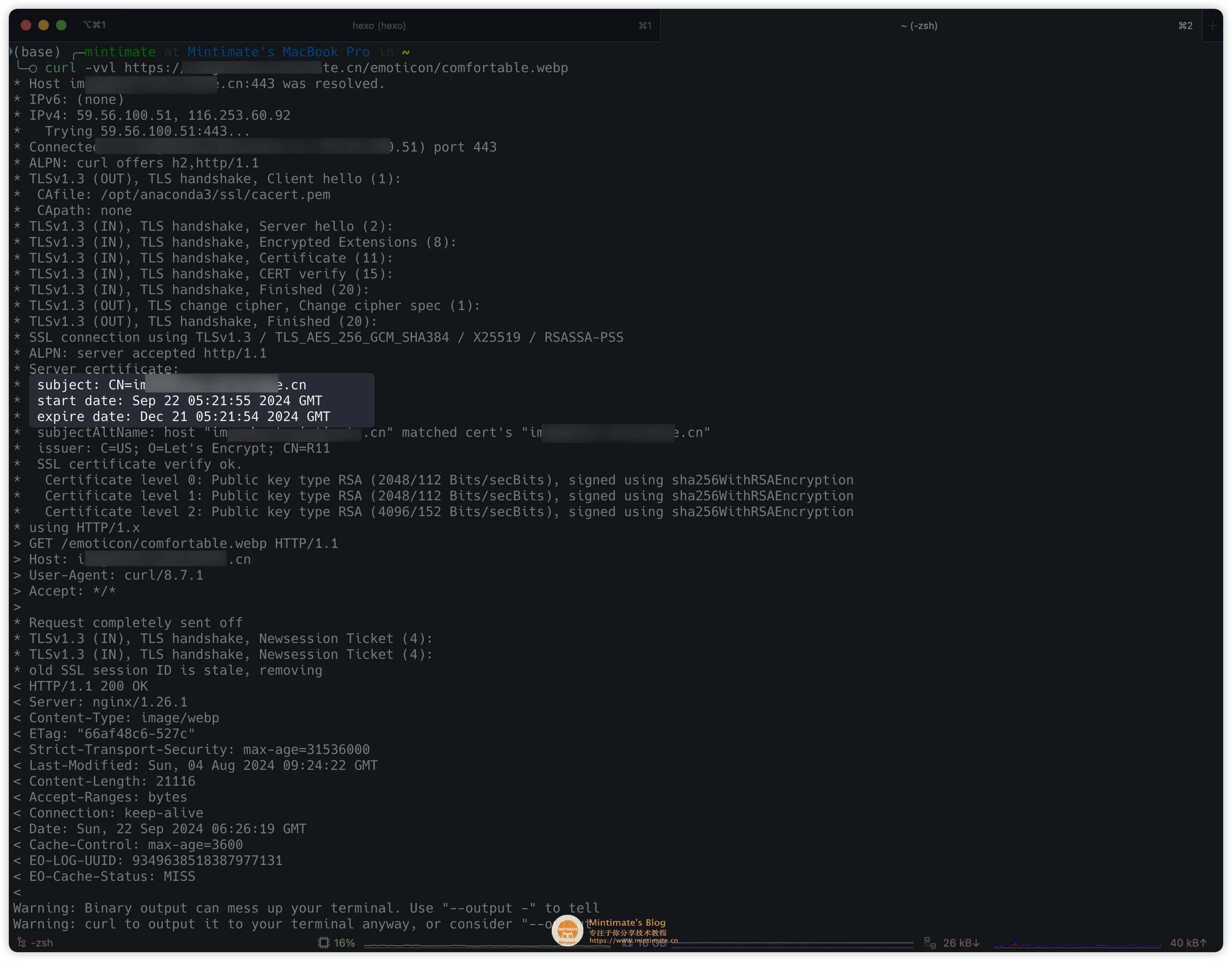The height and width of the screenshot is (961, 1232).
Task: Click 'Server: nginx/1.26.1' header
Action: pyautogui.click(x=100, y=702)
